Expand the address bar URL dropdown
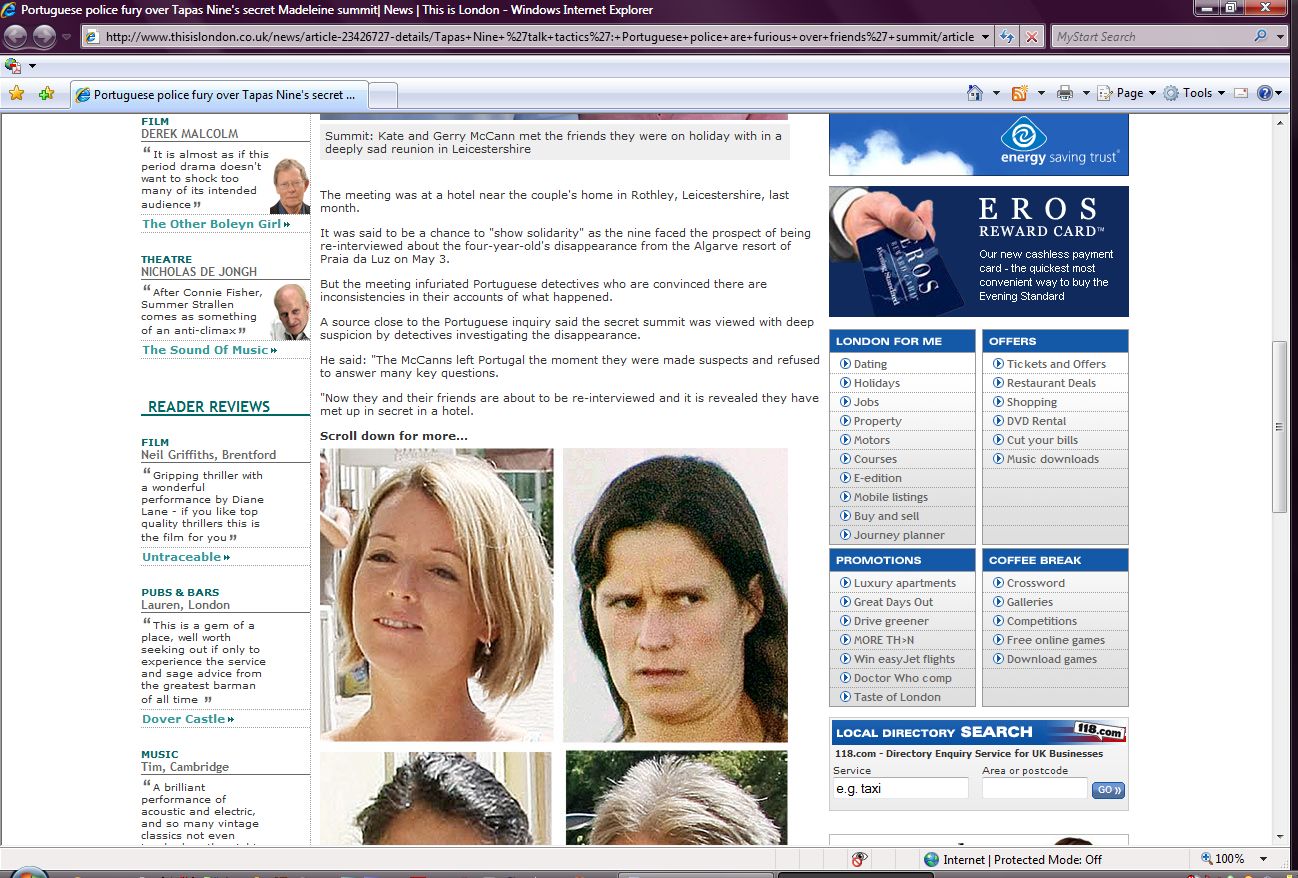 [x=985, y=37]
